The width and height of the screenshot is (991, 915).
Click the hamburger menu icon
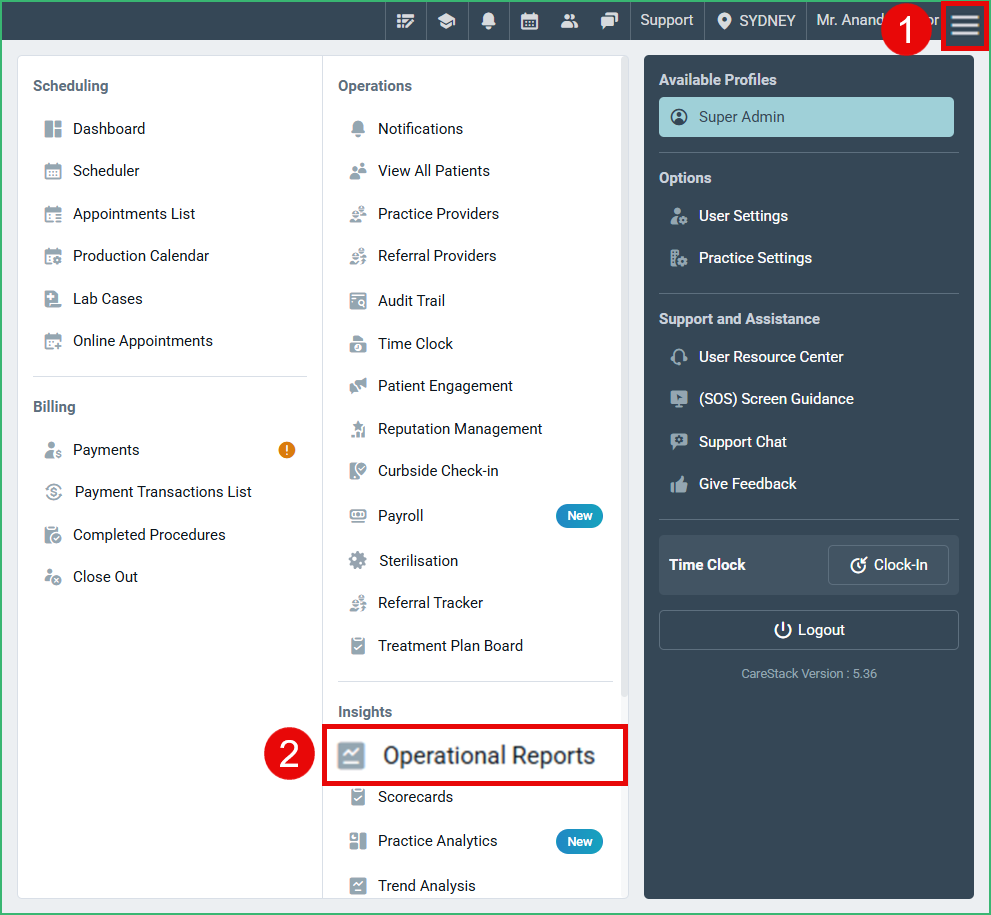pos(964,25)
